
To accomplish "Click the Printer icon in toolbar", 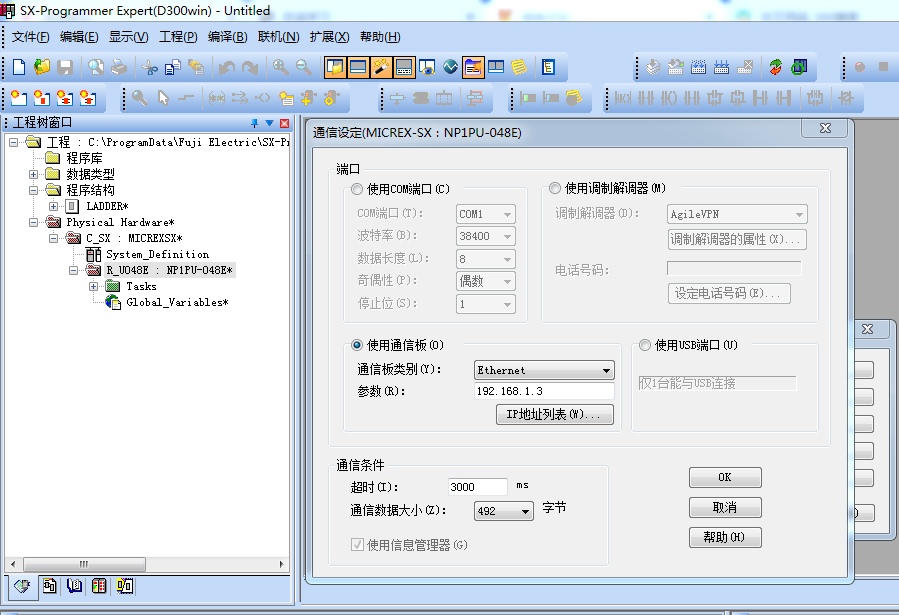I will point(119,67).
